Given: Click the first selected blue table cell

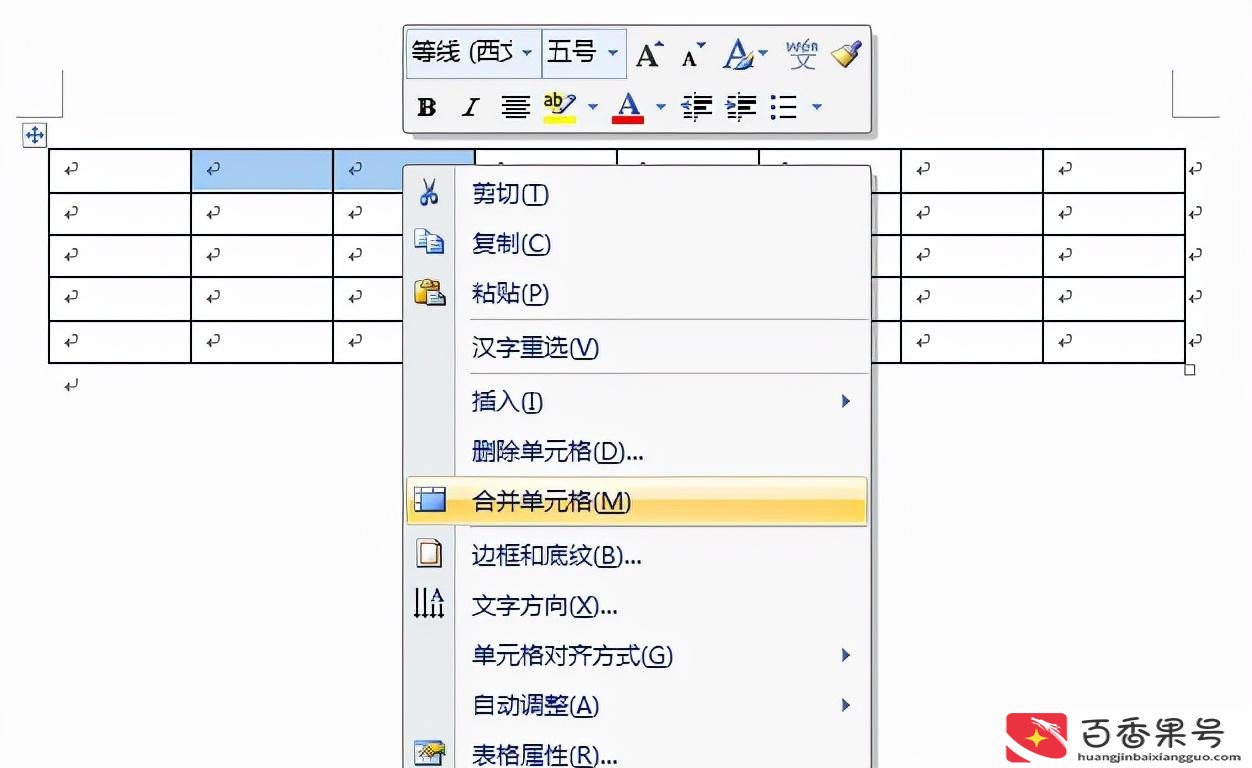Looking at the screenshot, I should click(262, 171).
